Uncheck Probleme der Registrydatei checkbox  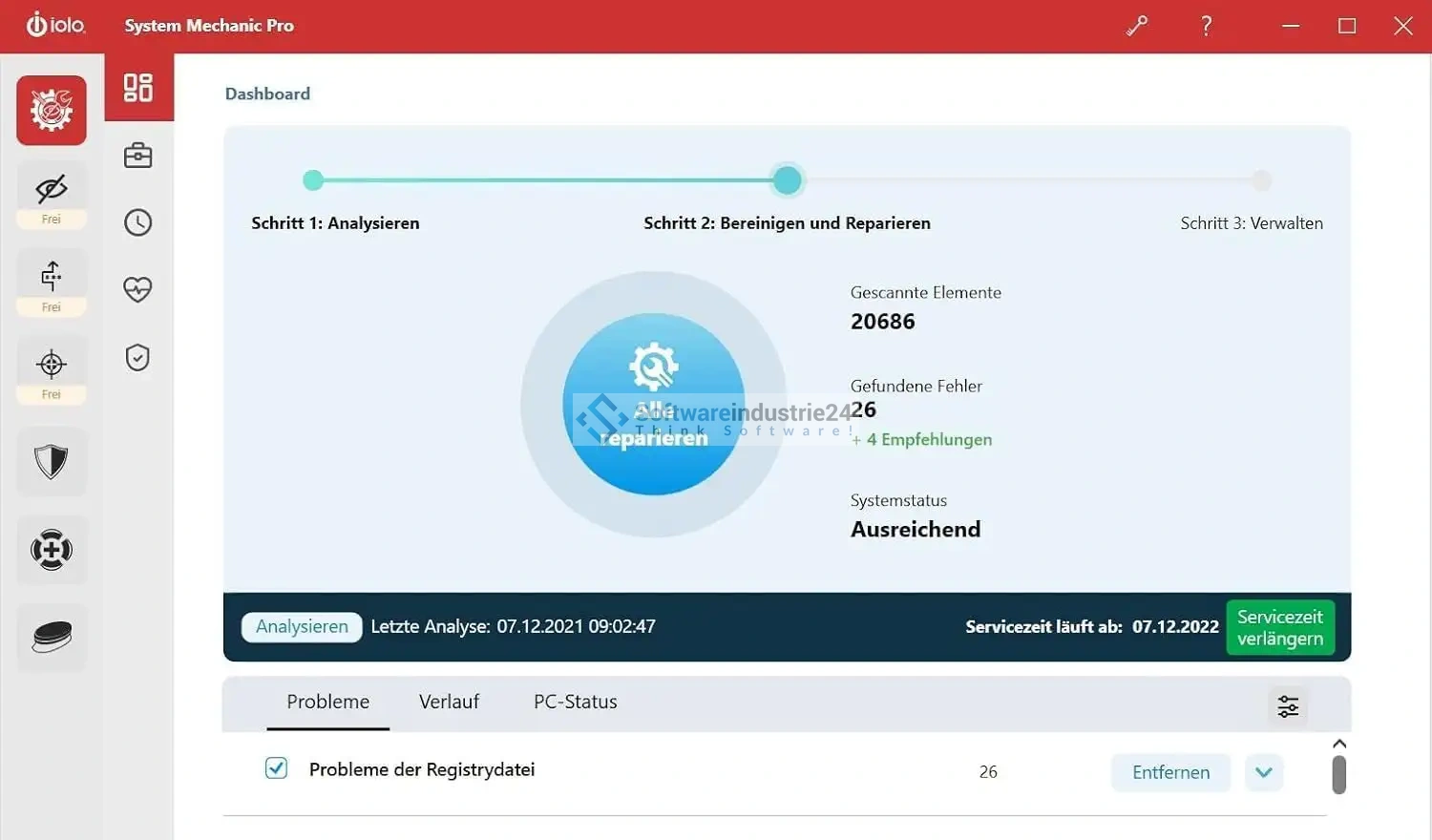tap(276, 768)
